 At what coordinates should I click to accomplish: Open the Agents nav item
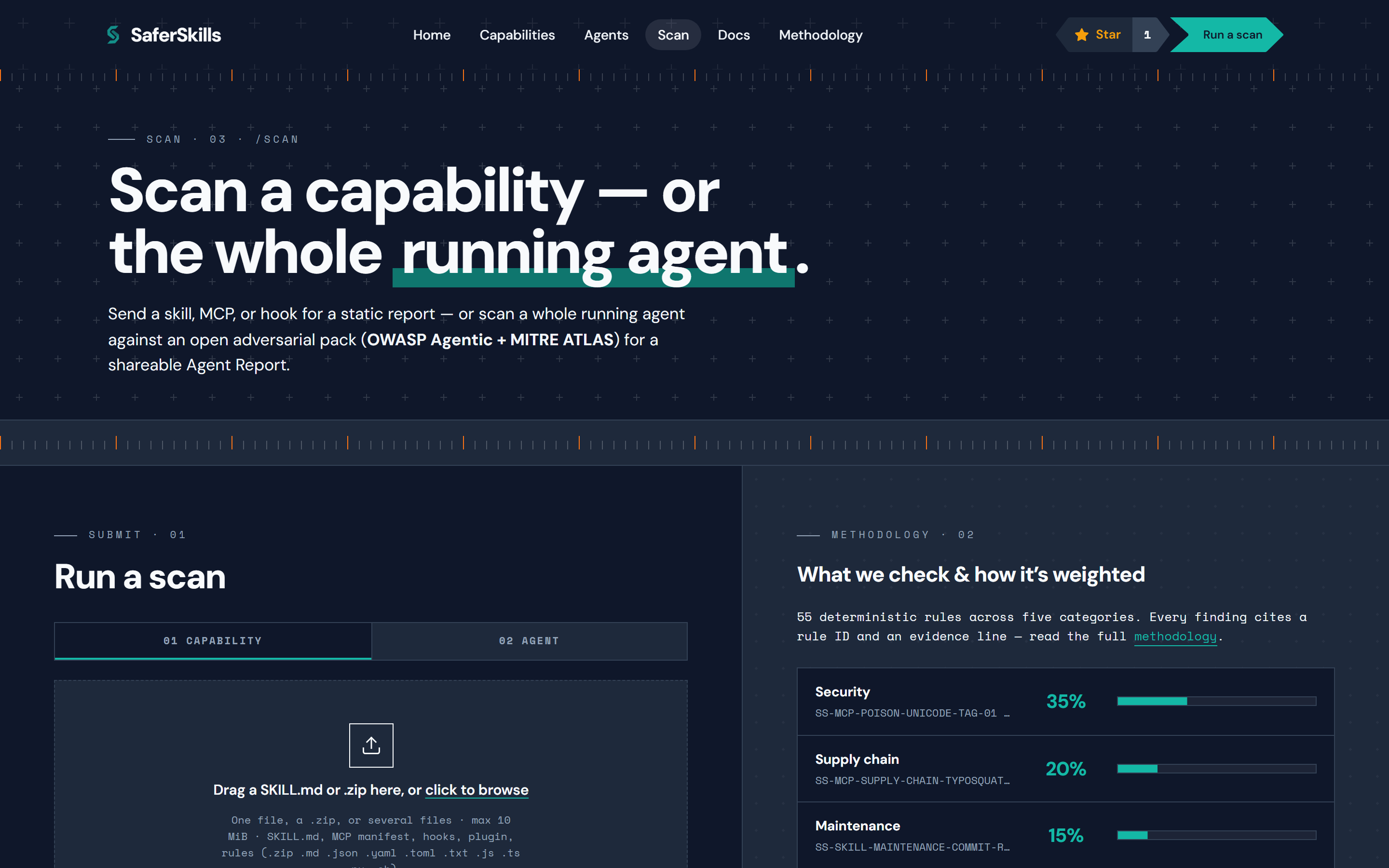(606, 35)
